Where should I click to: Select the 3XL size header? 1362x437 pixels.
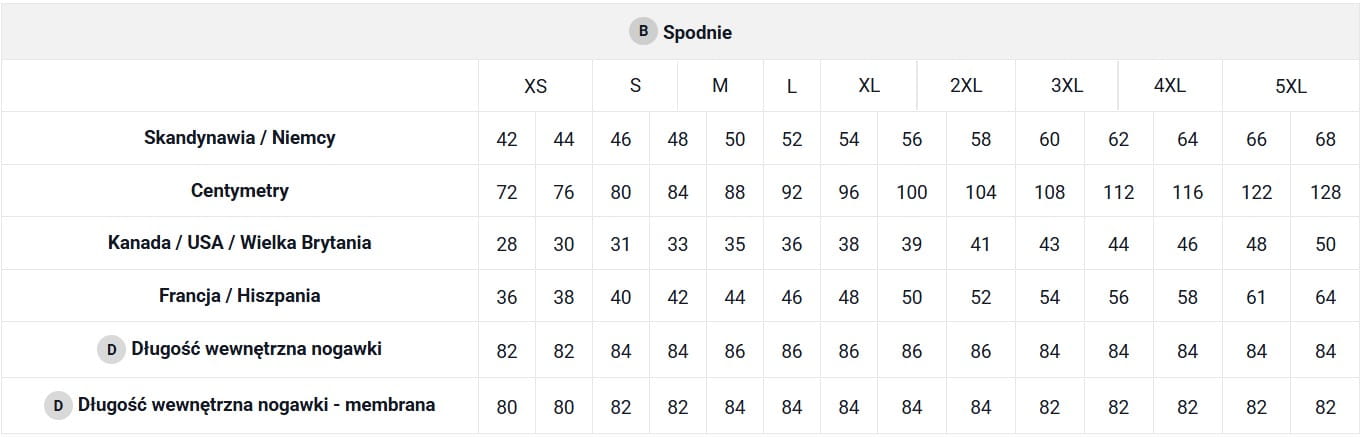pyautogui.click(x=1067, y=86)
